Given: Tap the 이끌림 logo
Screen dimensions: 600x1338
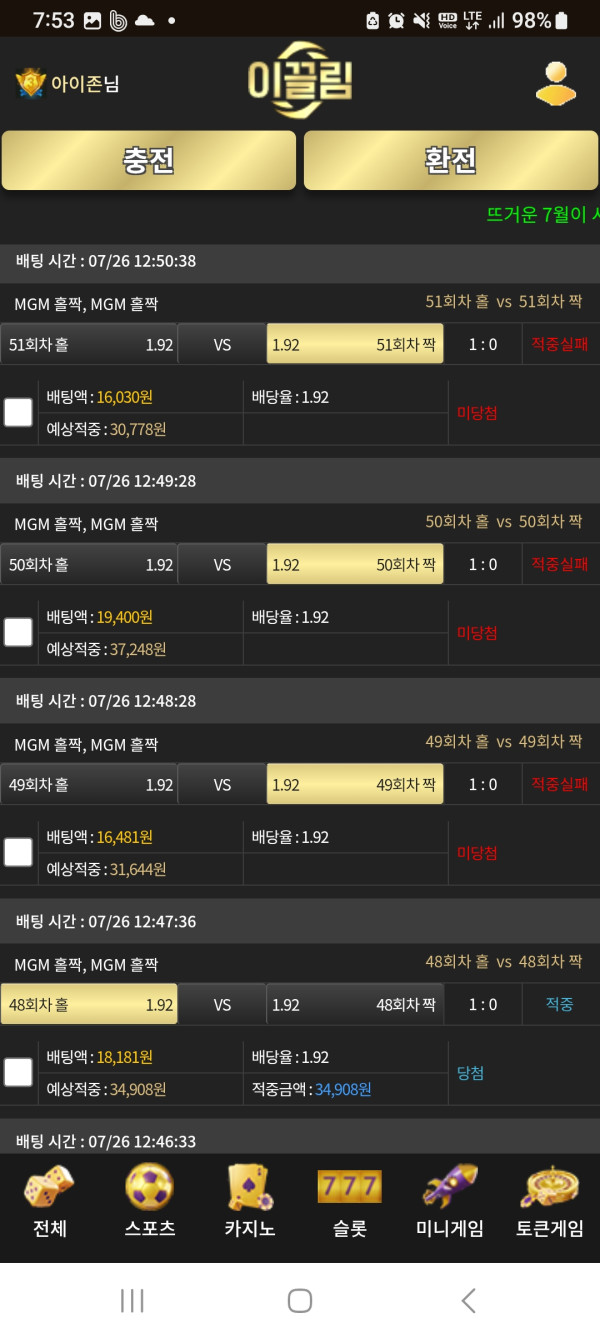Looking at the screenshot, I should [x=300, y=80].
